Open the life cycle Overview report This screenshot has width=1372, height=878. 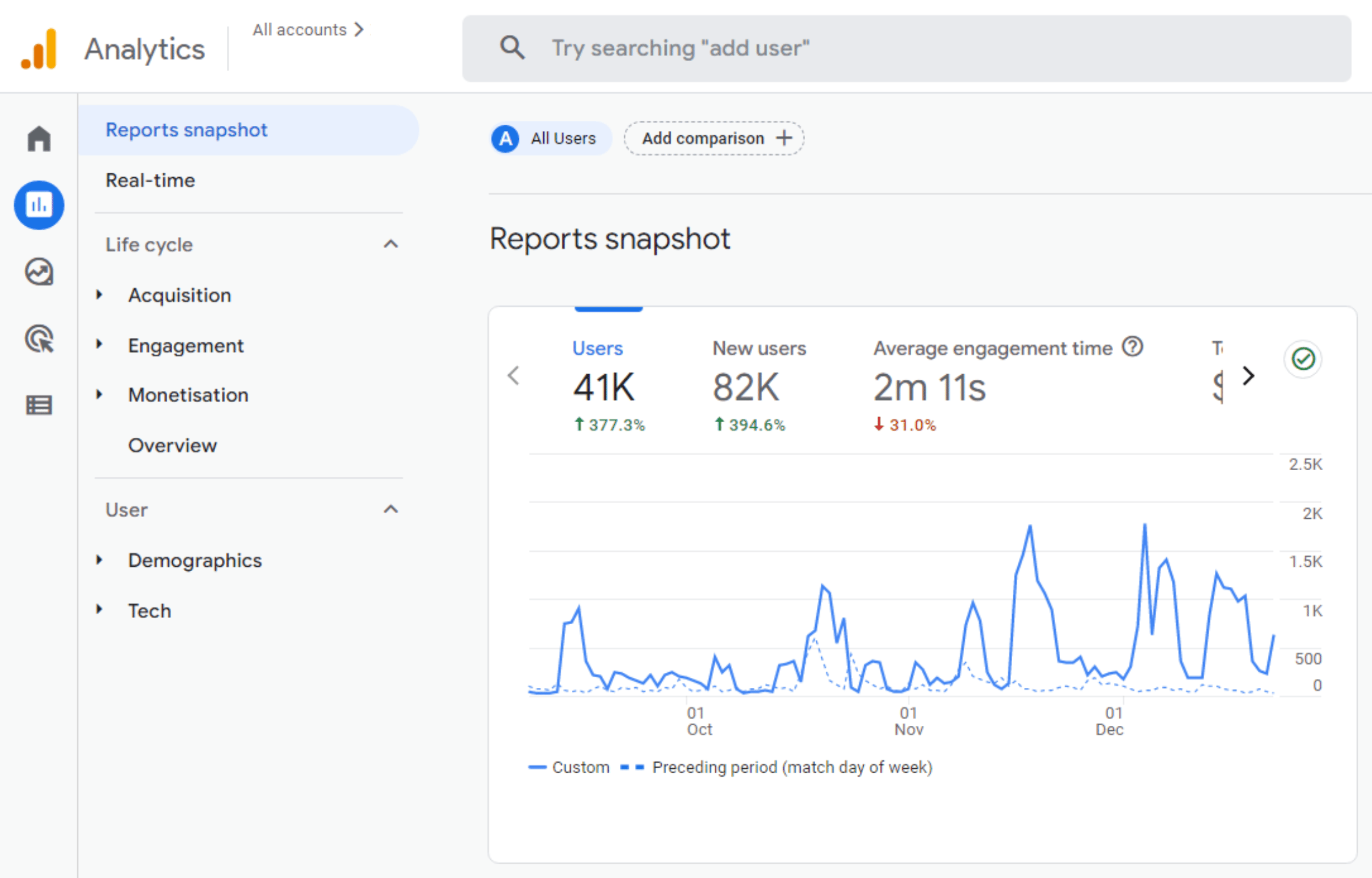[173, 445]
